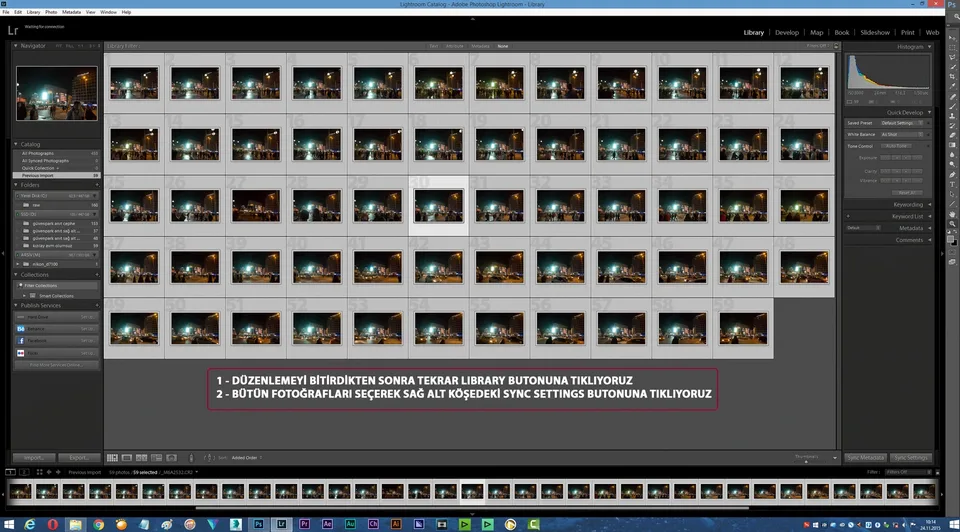The image size is (960, 532).
Task: Collapse the Catalog panel
Action: (16, 144)
